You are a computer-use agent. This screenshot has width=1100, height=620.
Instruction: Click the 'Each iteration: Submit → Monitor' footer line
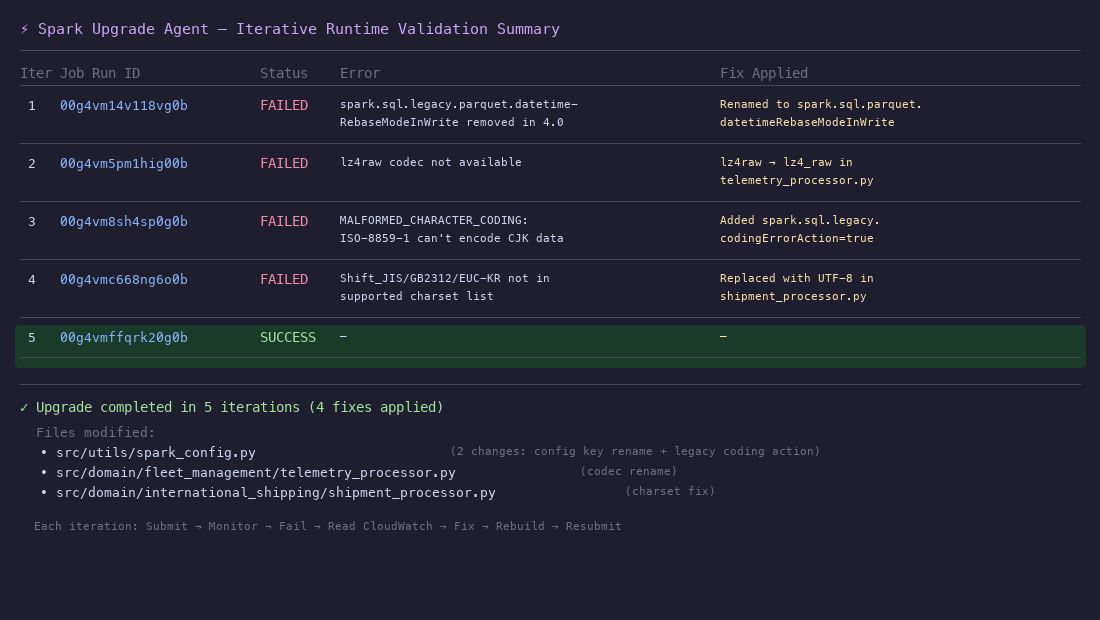tap(328, 527)
